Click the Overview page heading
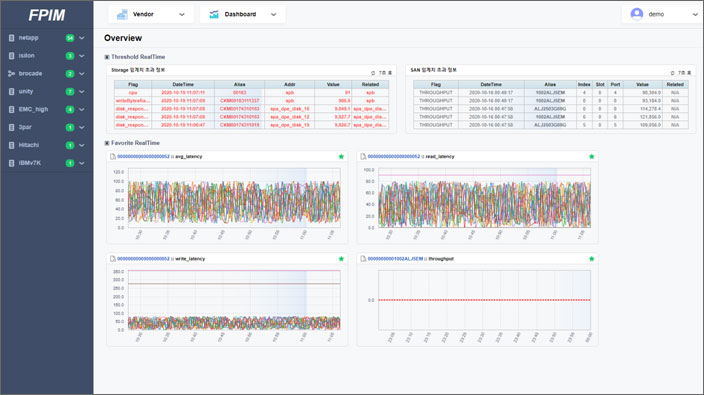 (123, 38)
